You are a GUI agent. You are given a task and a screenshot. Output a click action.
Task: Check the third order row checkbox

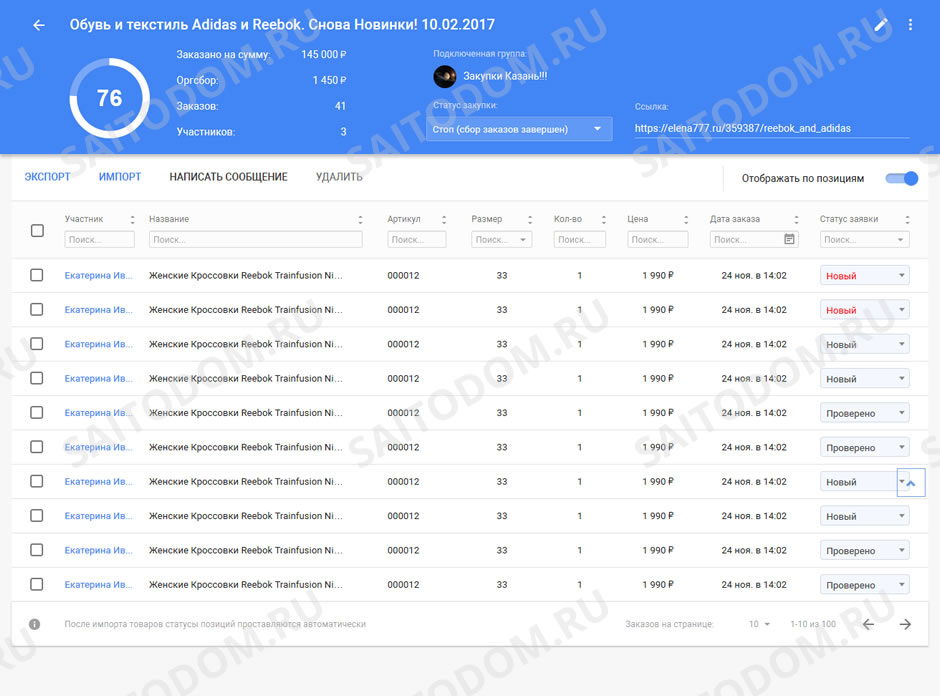tap(37, 344)
